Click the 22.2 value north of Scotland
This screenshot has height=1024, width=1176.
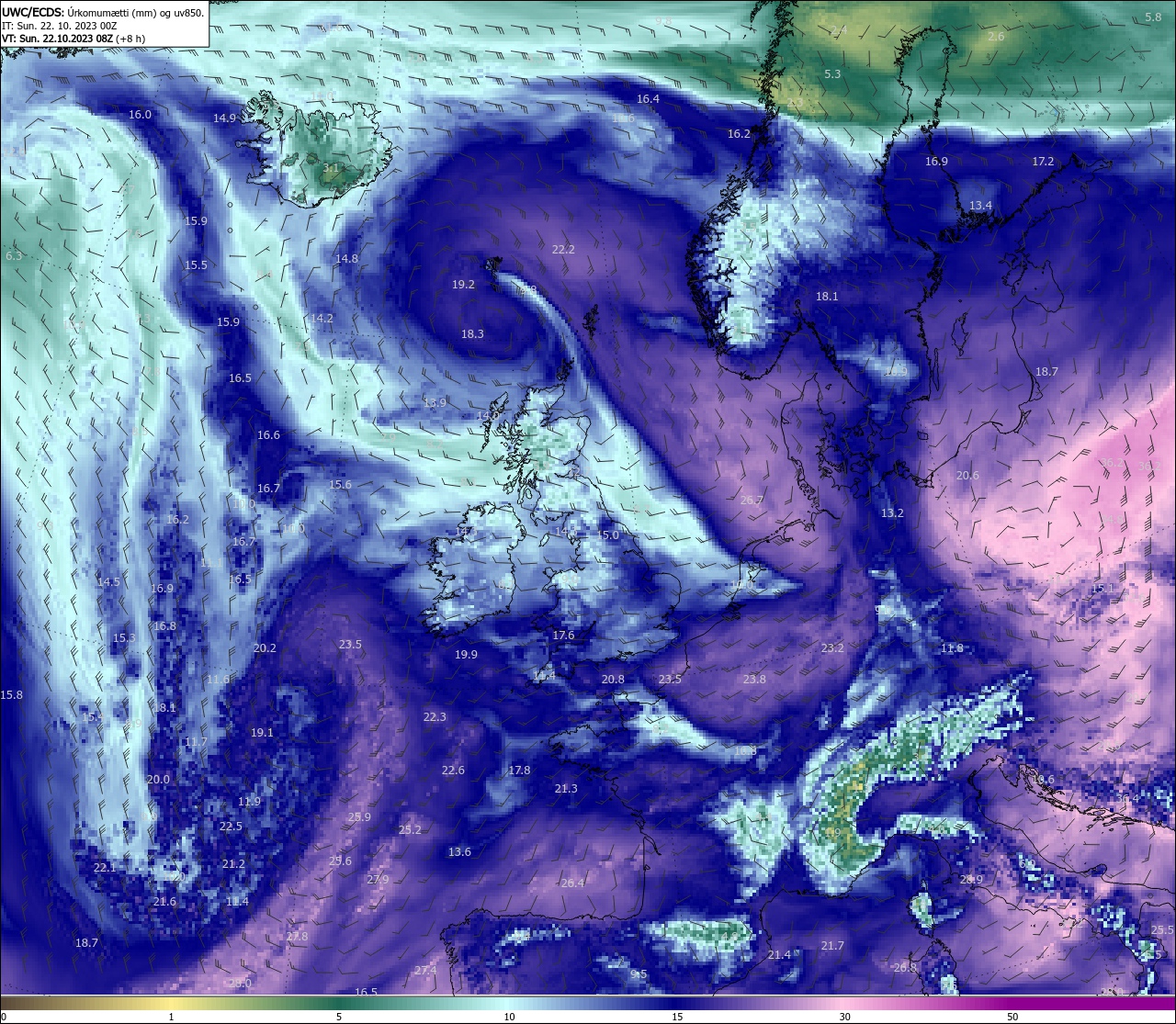click(x=563, y=250)
